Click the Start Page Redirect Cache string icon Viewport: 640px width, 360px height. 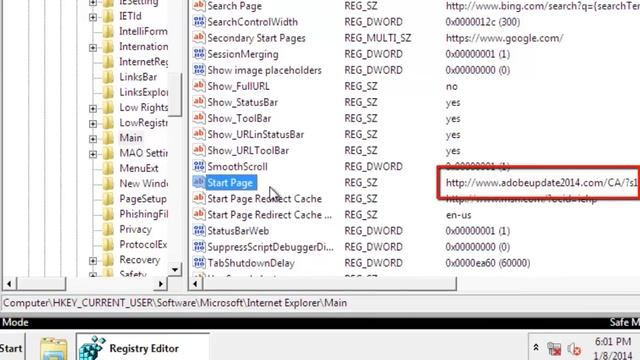point(199,199)
